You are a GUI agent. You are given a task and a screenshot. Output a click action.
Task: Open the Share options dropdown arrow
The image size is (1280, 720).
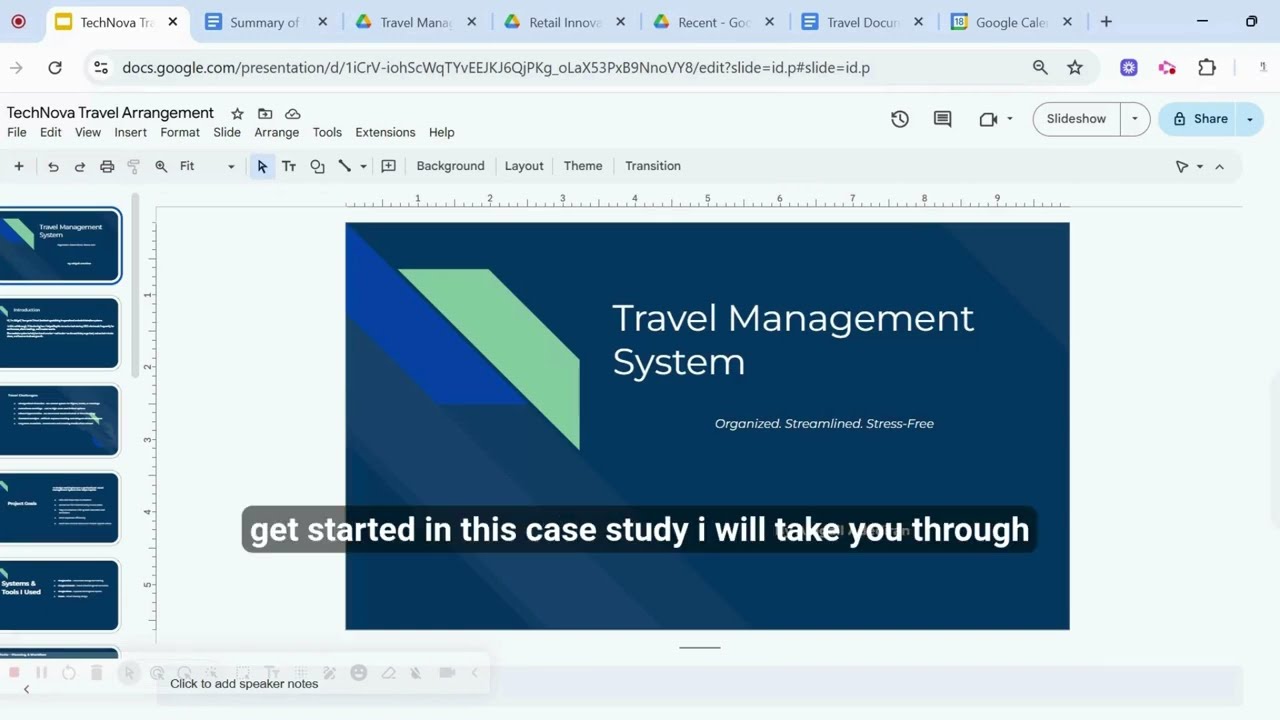tap(1250, 119)
